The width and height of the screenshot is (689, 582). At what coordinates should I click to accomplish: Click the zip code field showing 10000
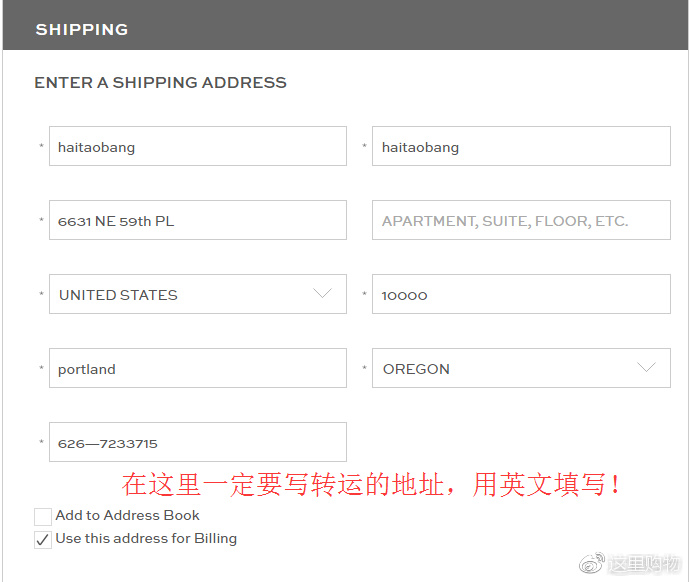pyautogui.click(x=520, y=295)
